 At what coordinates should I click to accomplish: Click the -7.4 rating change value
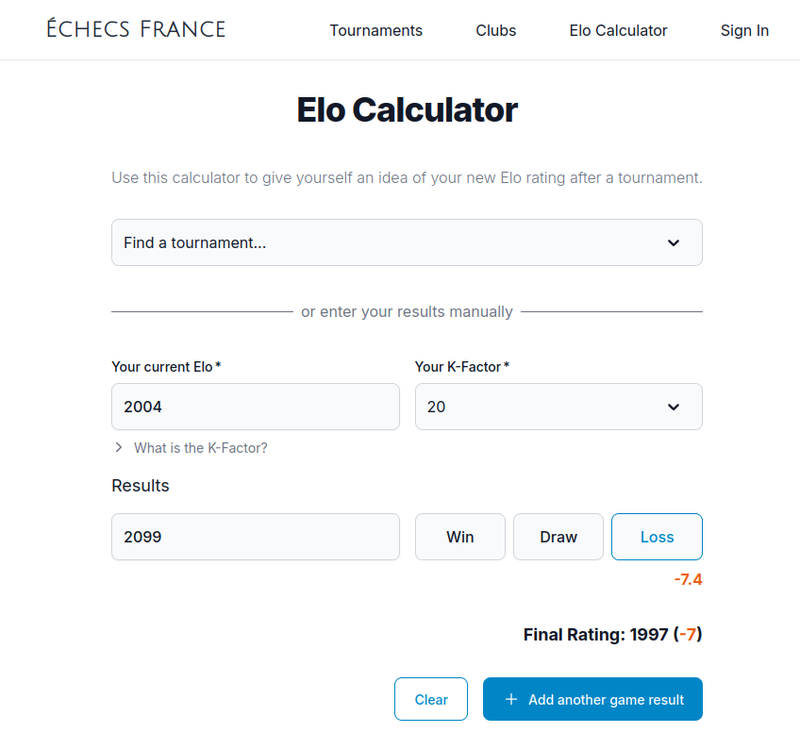(x=686, y=579)
